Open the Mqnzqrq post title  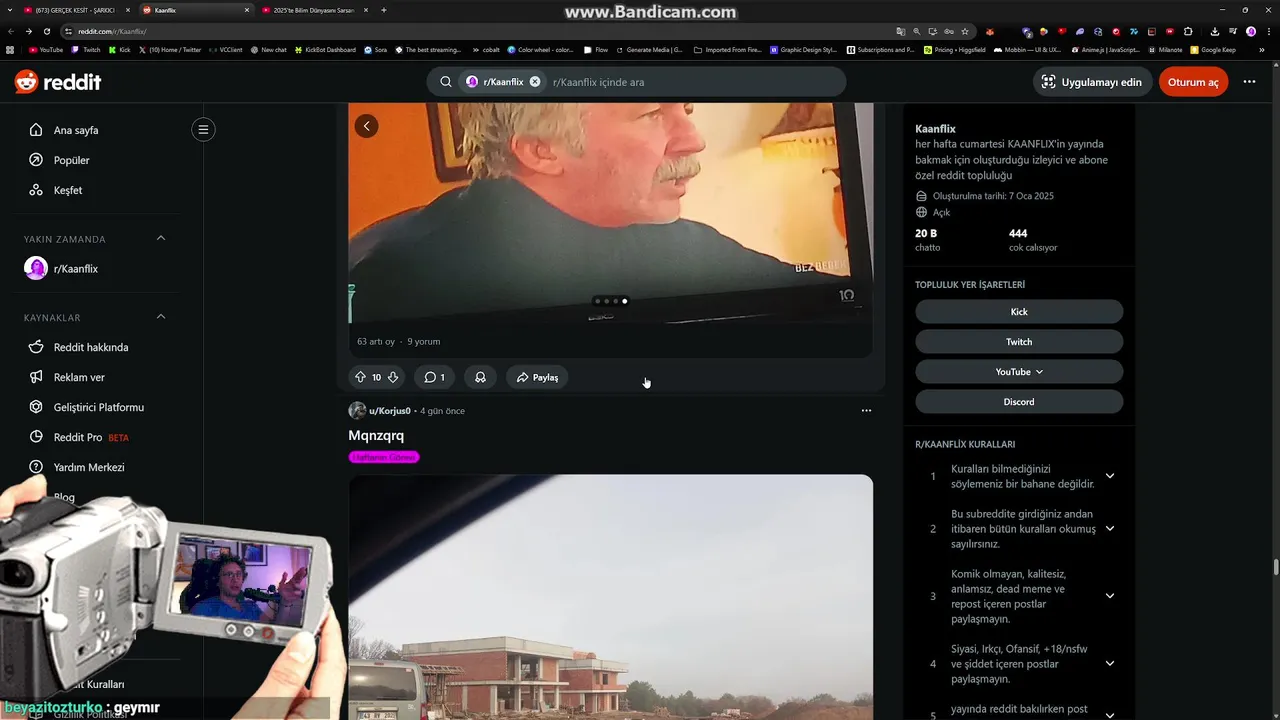pos(376,436)
